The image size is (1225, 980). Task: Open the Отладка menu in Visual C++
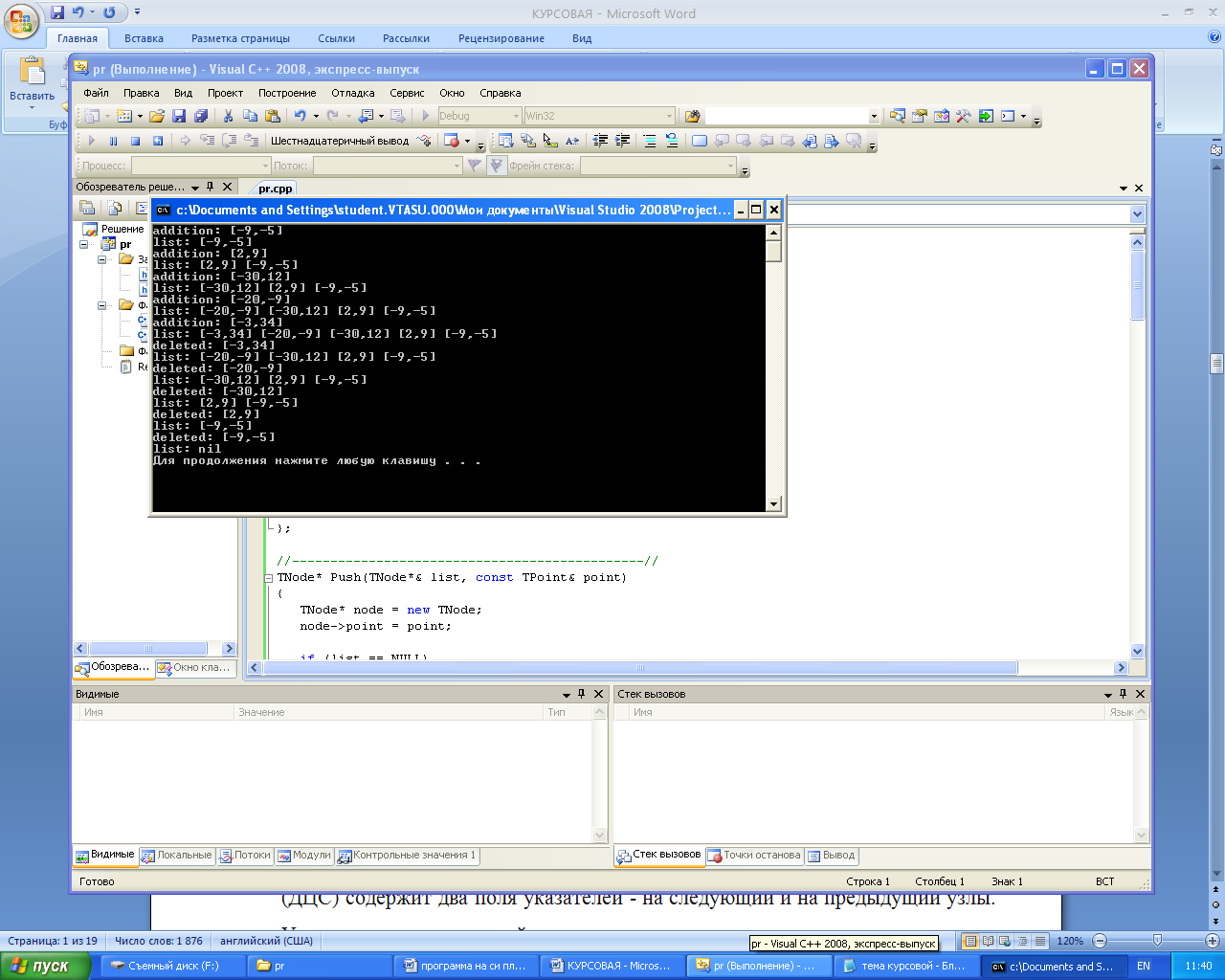[353, 93]
